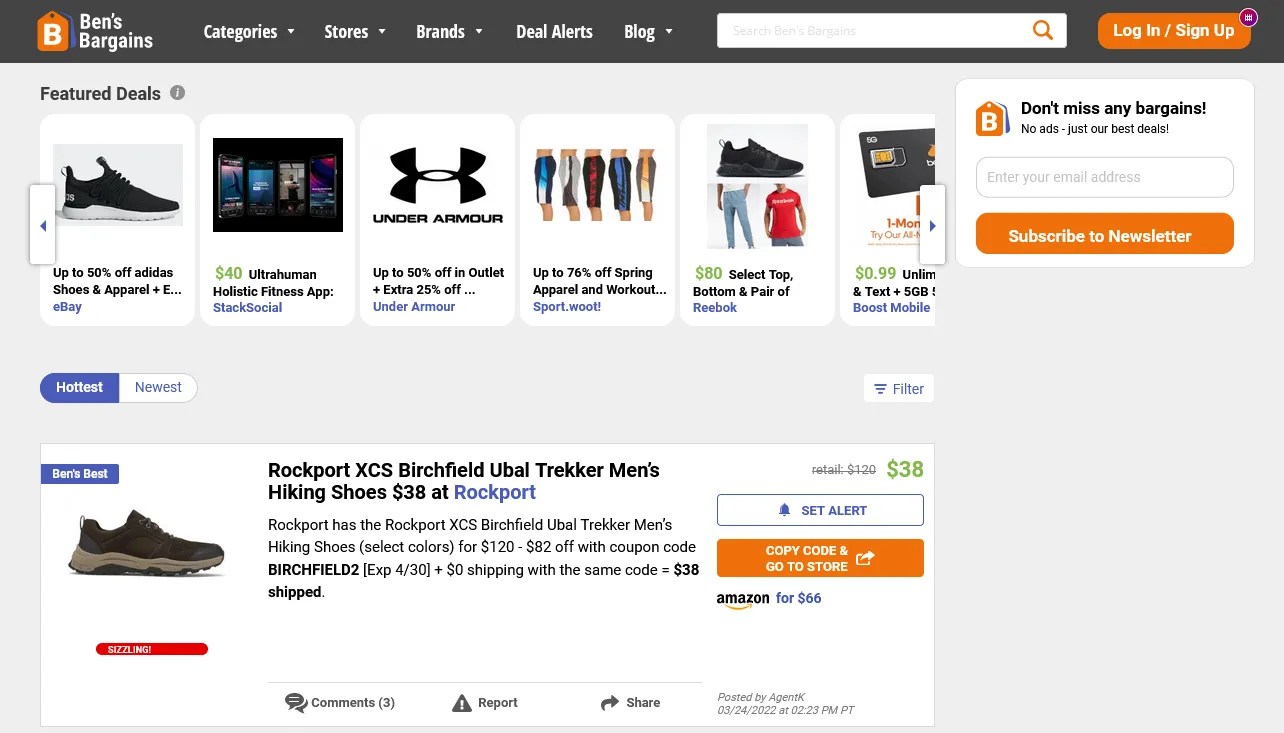The width and height of the screenshot is (1284, 733).
Task: Click the info icon beside Featured Deals
Action: [177, 92]
